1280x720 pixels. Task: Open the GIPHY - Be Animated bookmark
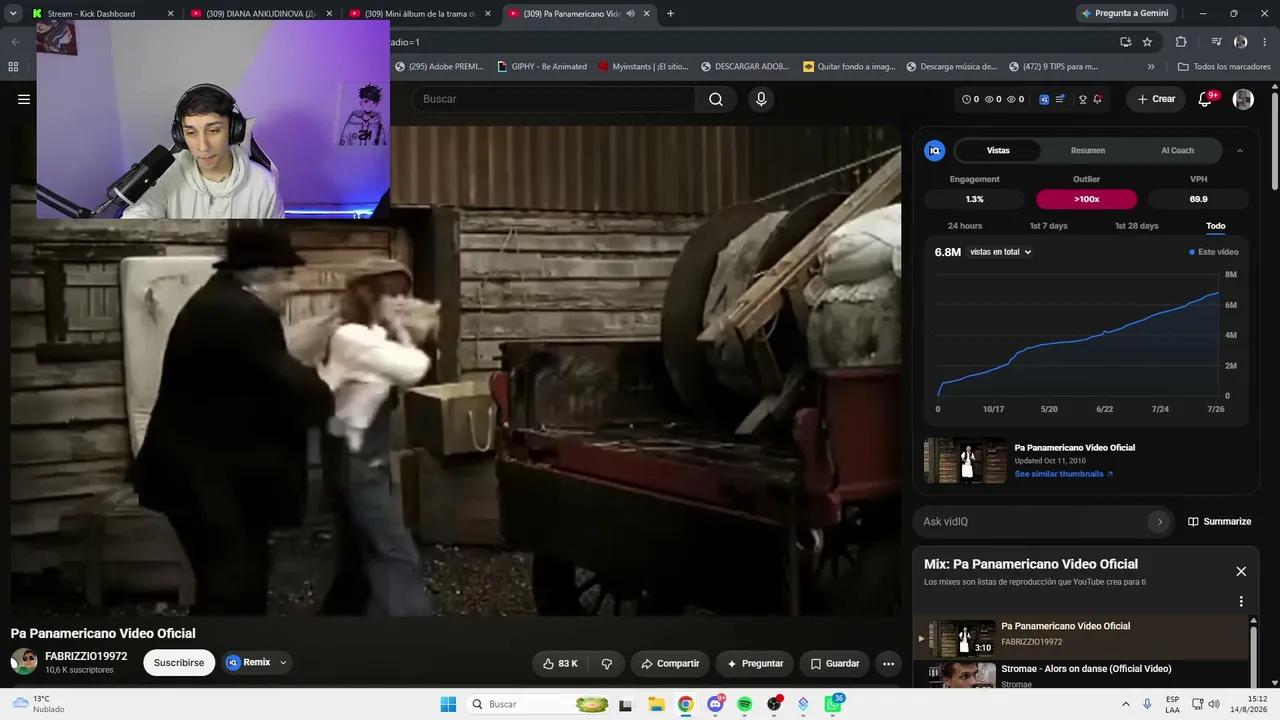[x=542, y=67]
